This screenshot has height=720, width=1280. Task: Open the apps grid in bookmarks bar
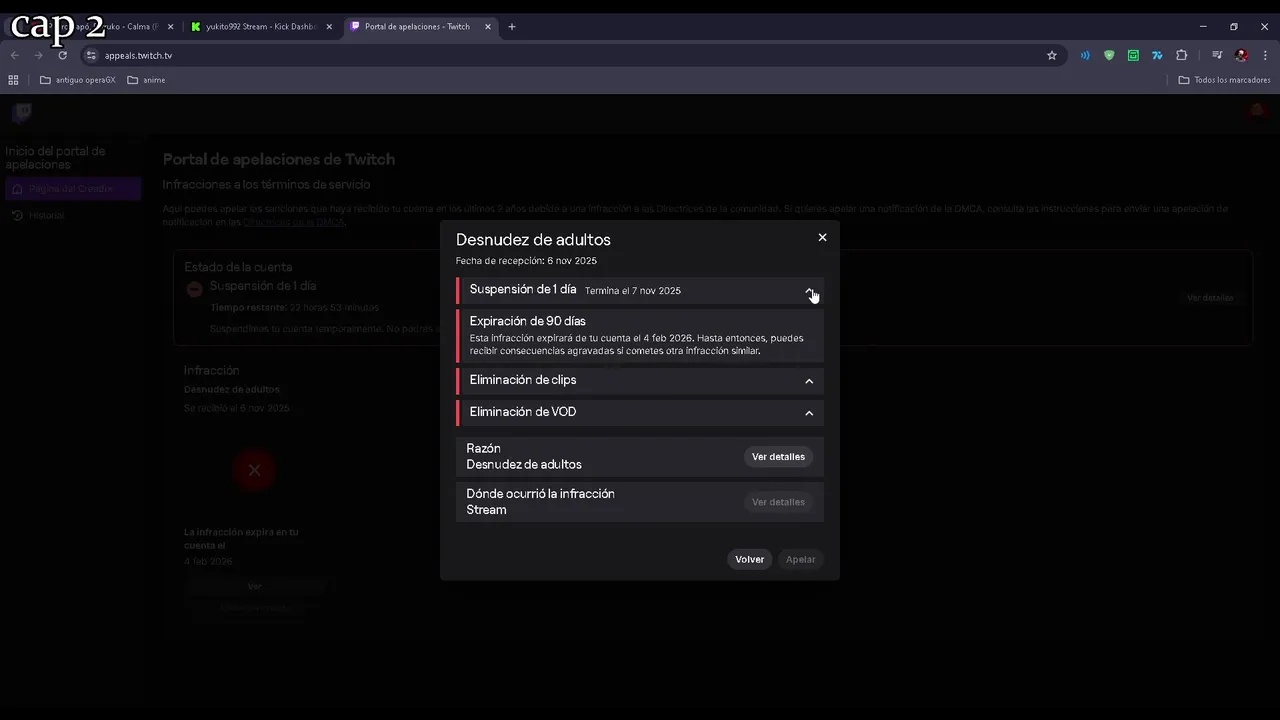point(13,80)
